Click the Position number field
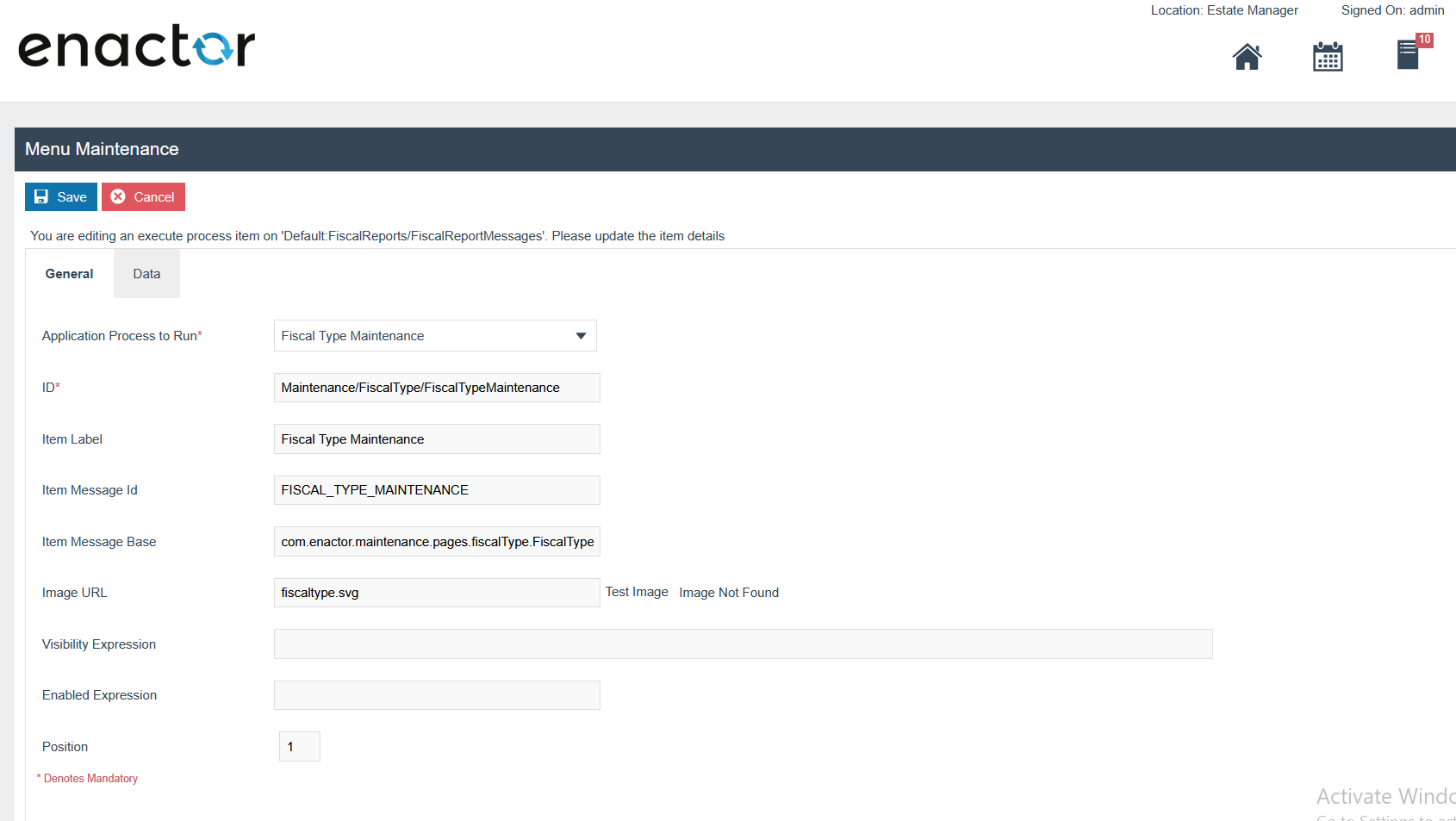Viewport: 1456px width, 821px height. pyautogui.click(x=300, y=747)
